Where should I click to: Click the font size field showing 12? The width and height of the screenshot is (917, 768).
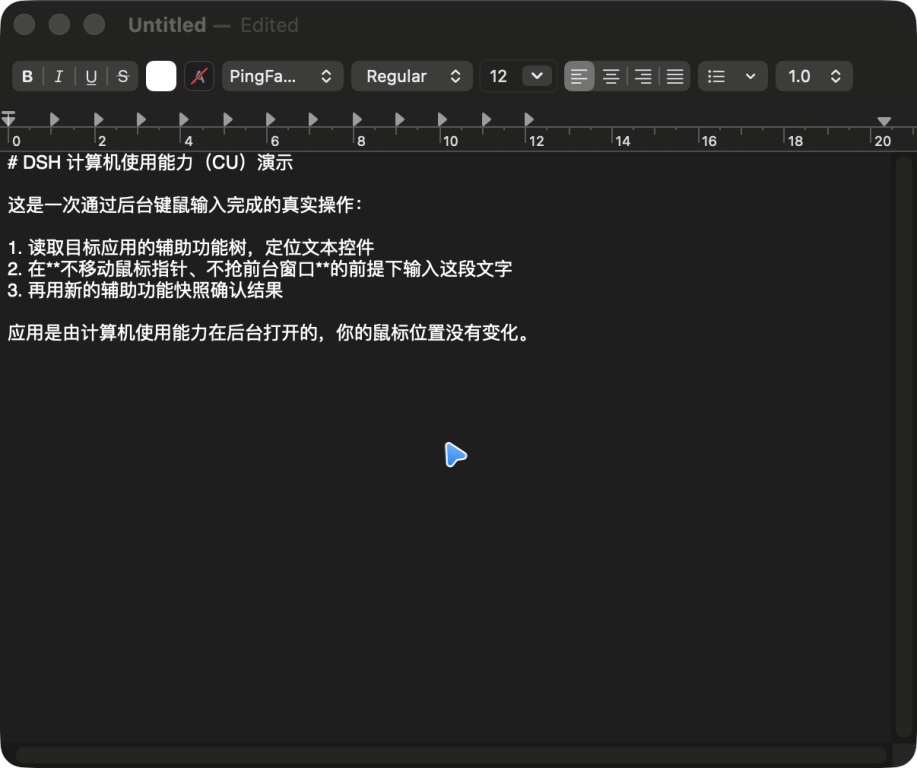[x=499, y=76]
